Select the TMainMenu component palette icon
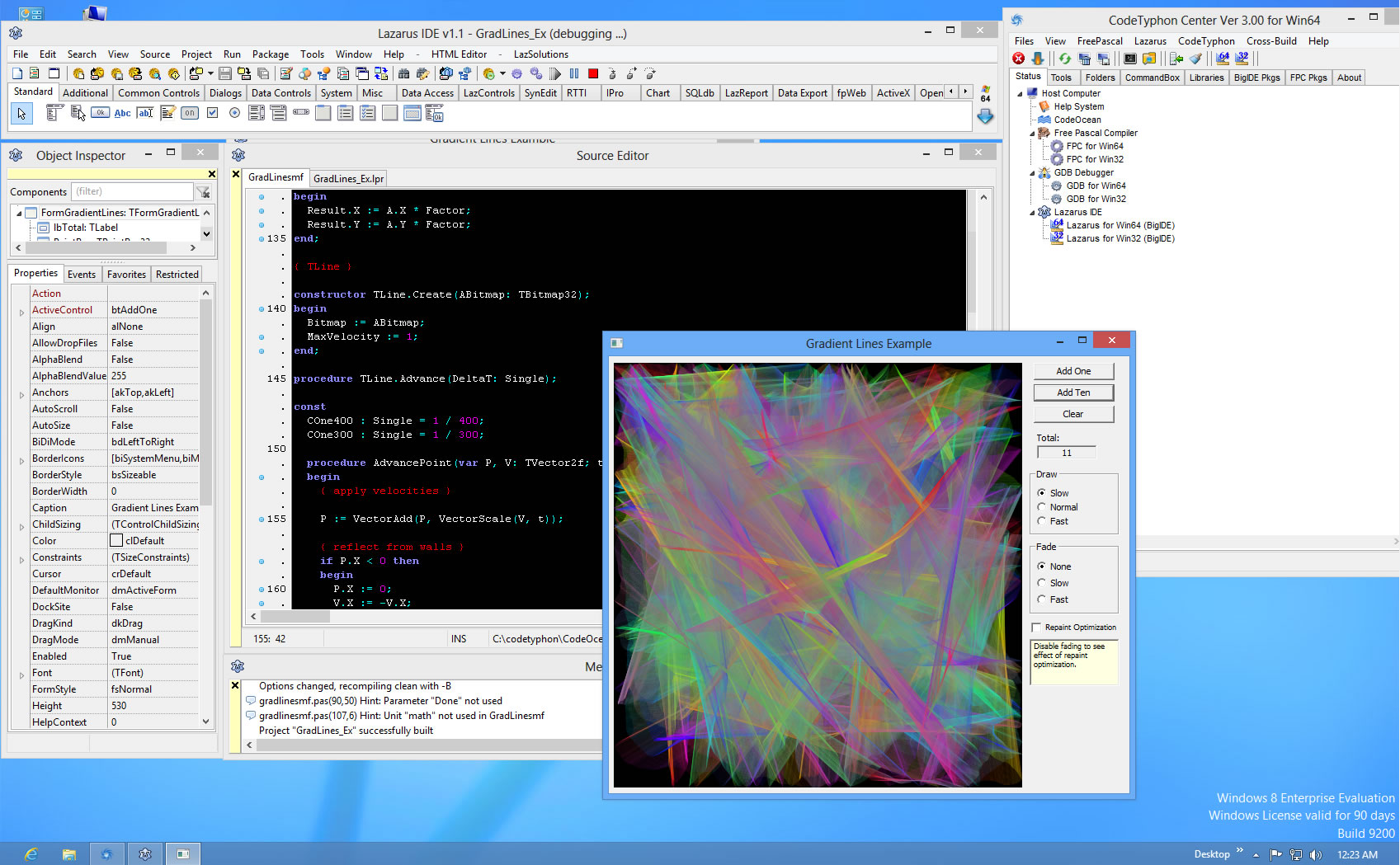The image size is (1400, 865). click(55, 113)
